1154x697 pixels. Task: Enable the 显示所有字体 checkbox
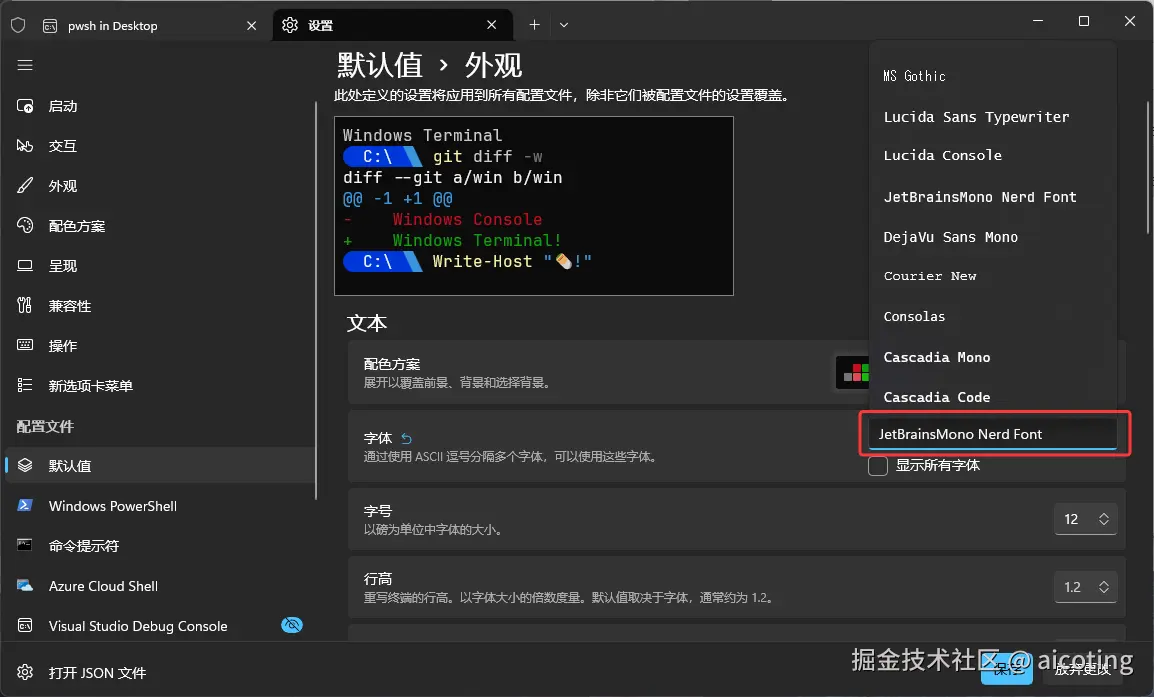point(878,466)
